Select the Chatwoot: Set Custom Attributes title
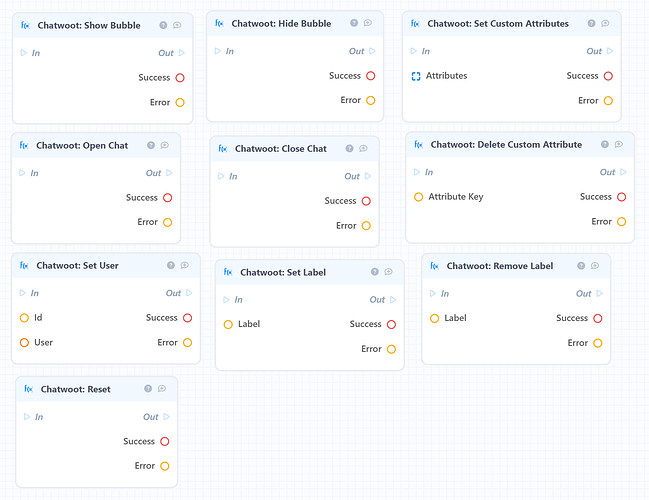Screen dimensions: 649x500 click(x=498, y=24)
